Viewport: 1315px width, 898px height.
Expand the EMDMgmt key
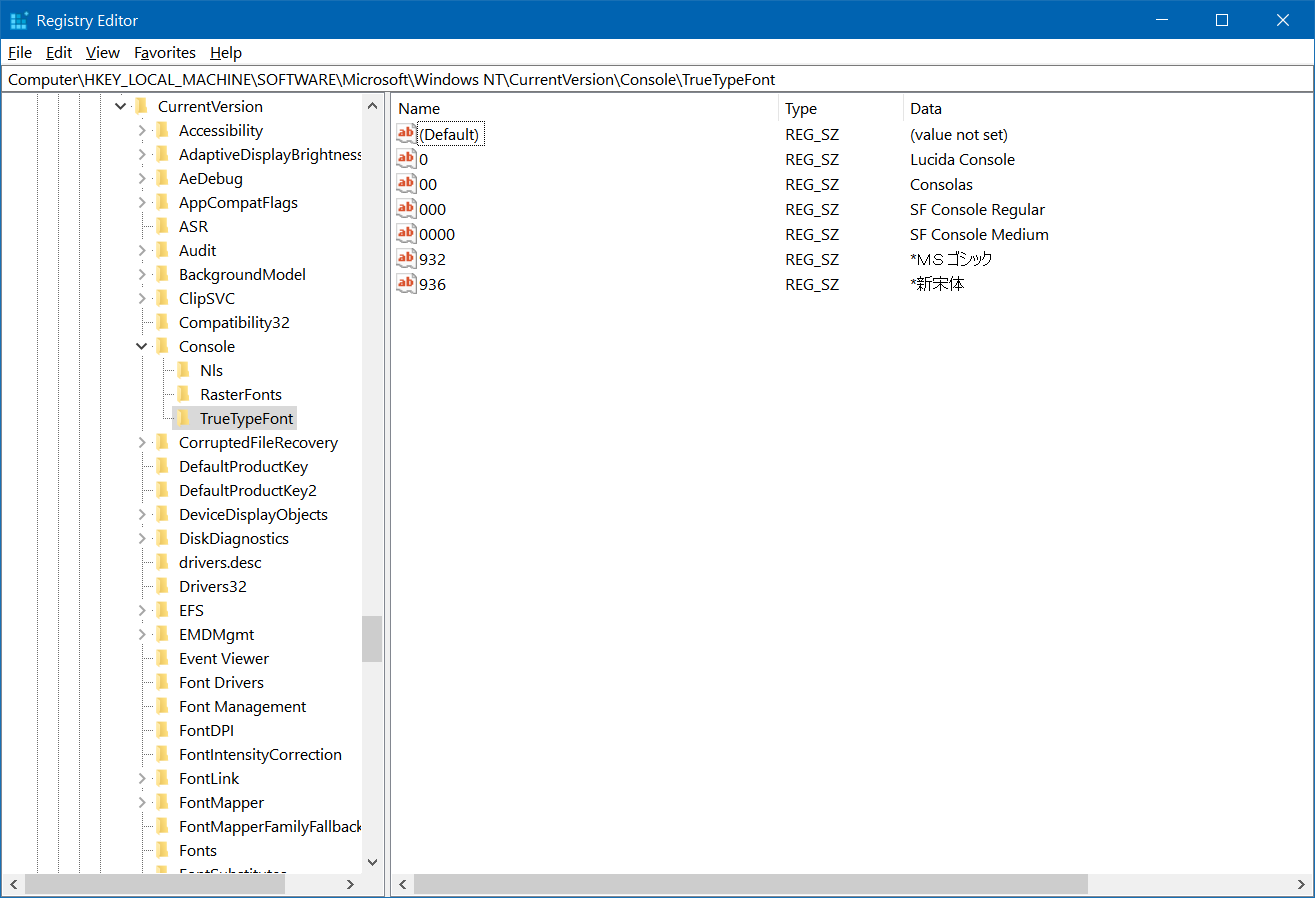click(x=142, y=634)
